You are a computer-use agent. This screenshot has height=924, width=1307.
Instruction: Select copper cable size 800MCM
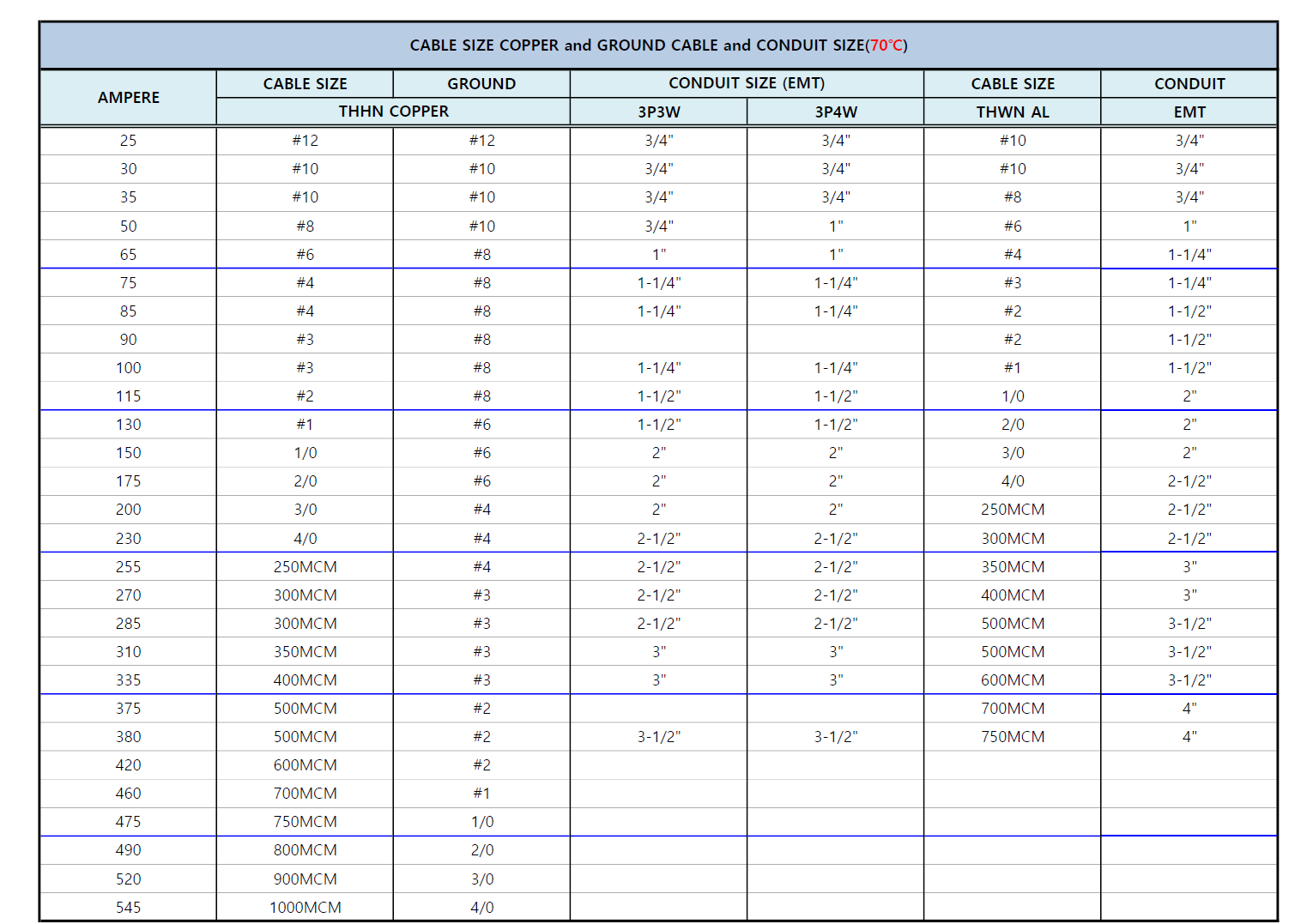coord(306,850)
